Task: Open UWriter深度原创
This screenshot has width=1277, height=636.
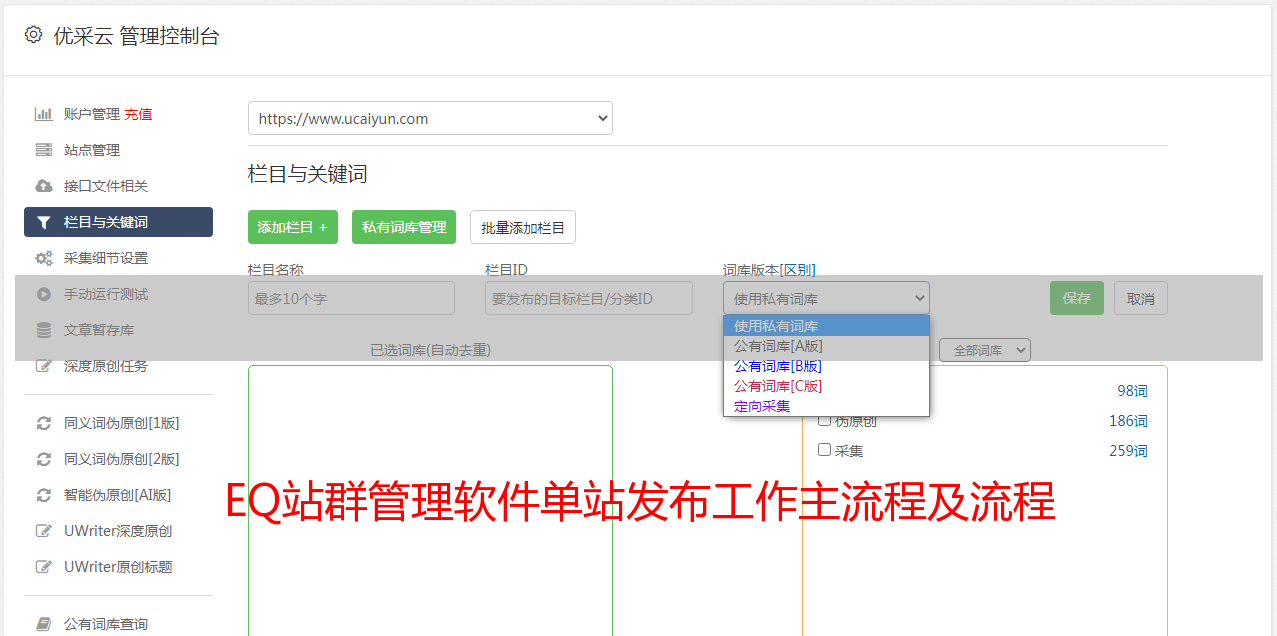Action: coord(118,531)
